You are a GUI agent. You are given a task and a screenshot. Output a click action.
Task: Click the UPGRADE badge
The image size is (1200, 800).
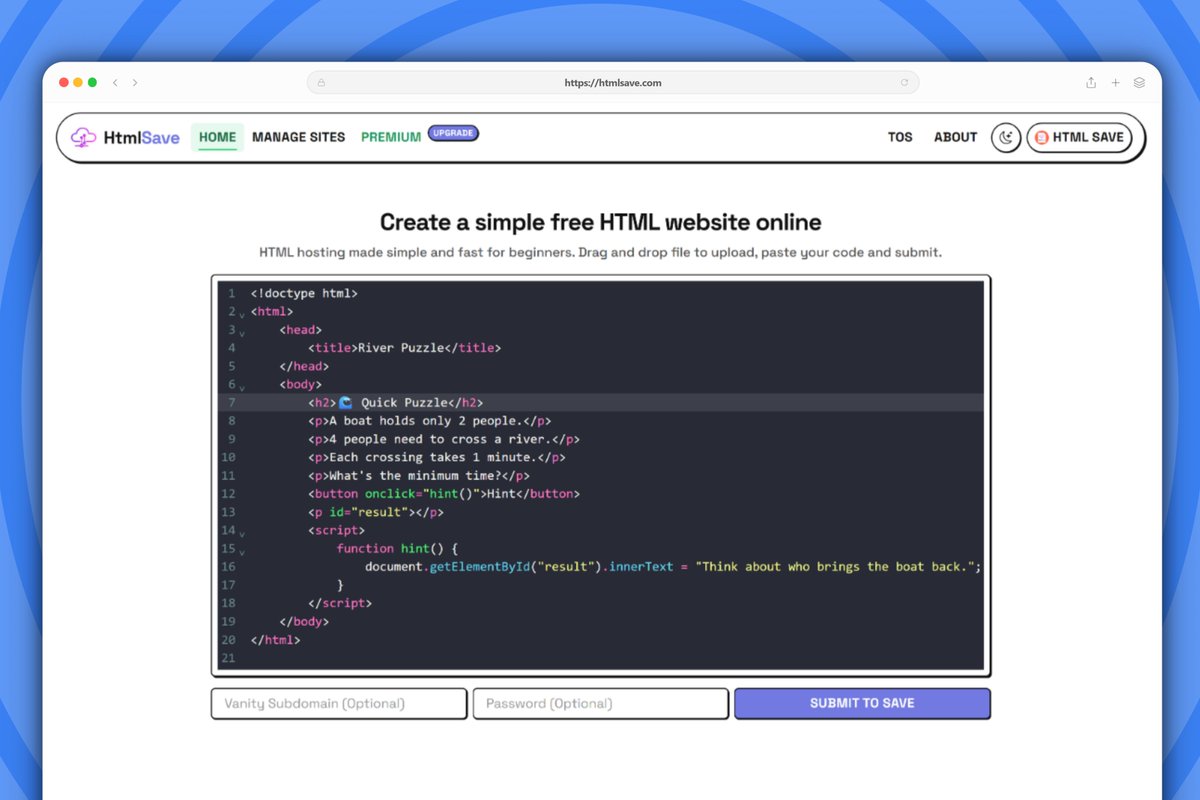453,133
